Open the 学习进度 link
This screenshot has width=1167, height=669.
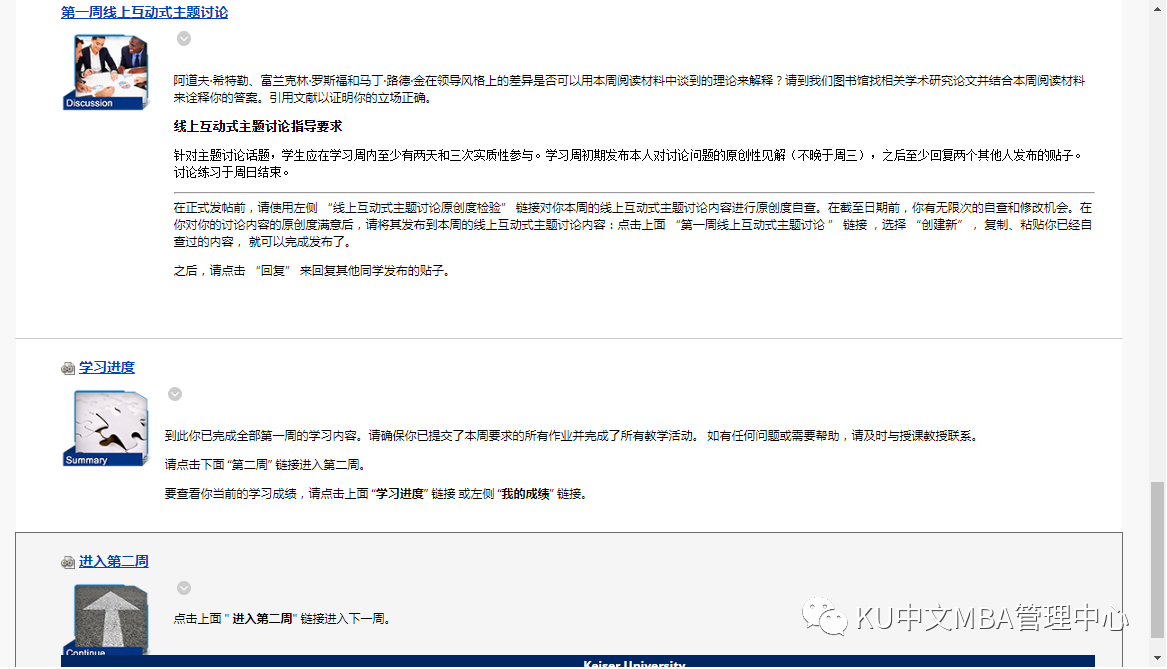tap(106, 367)
